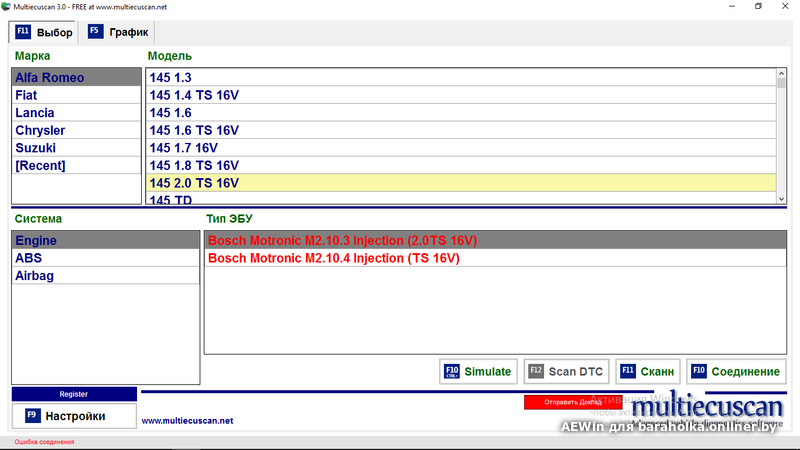Viewport: 800px width, 450px height.
Task: Select model 145 1.7 16V
Action: 461,148
